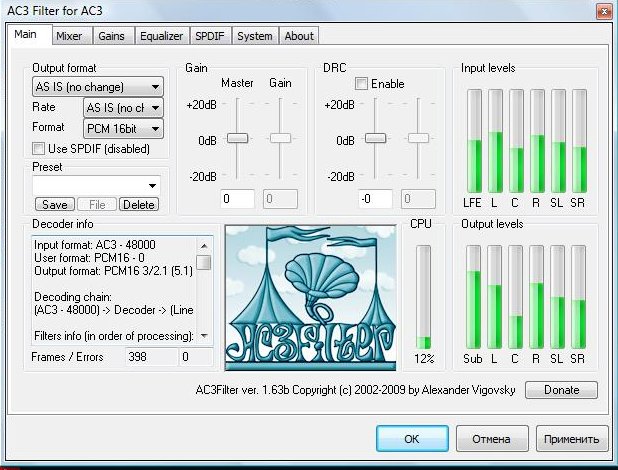618x470 pixels.
Task: Click the Master gain slider thumb
Action: coord(237,138)
